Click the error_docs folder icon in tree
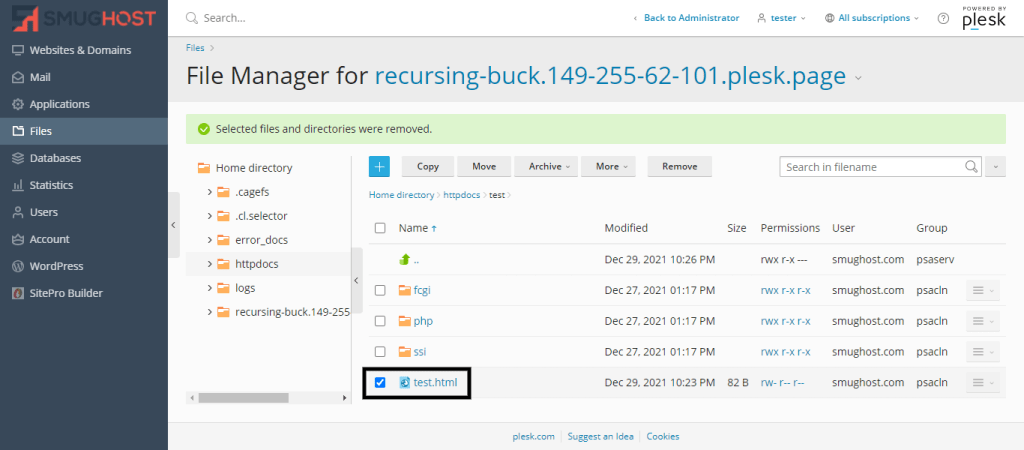1024x450 pixels. click(x=223, y=240)
